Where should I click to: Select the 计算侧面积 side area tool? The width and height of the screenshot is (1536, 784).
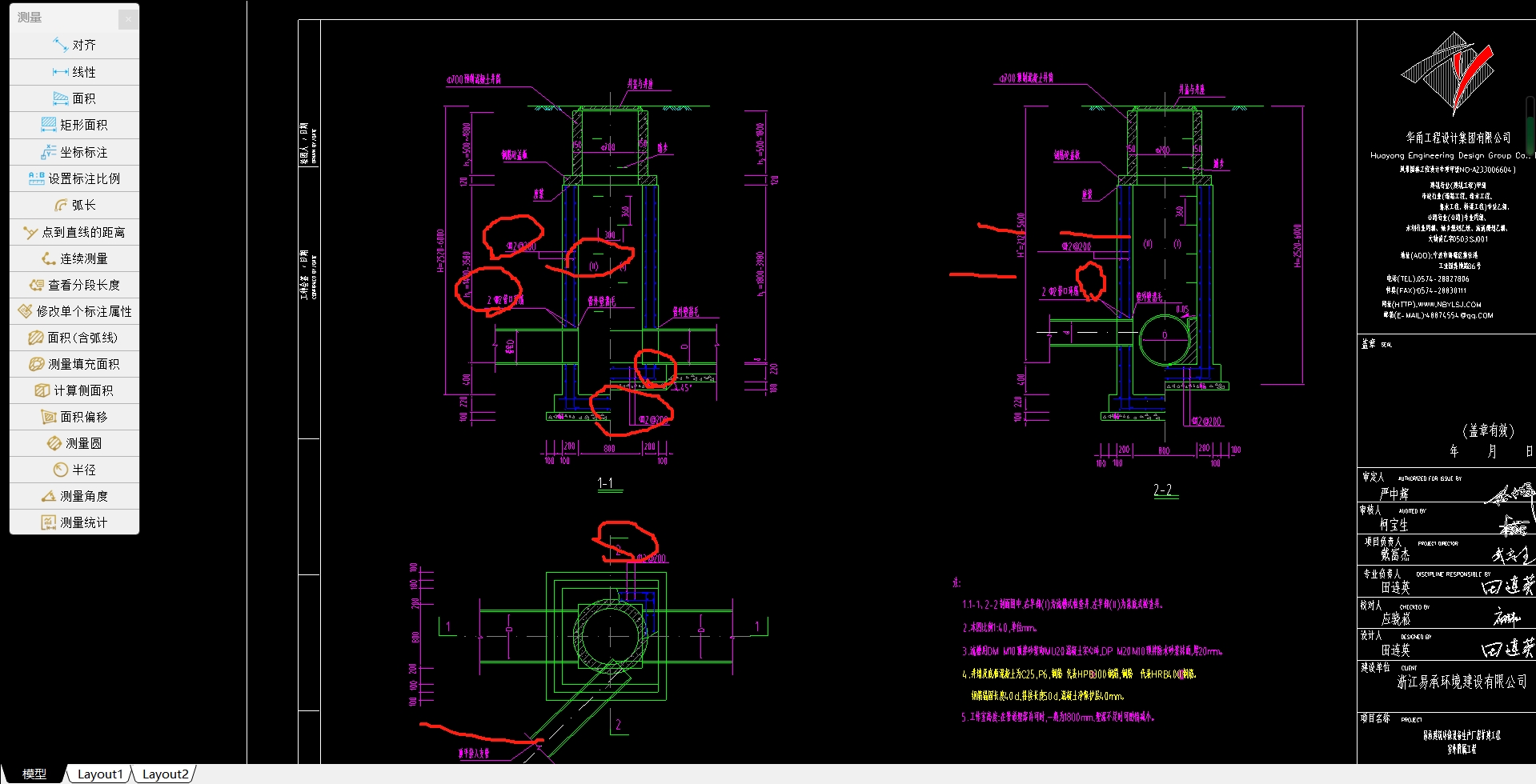pos(74,390)
